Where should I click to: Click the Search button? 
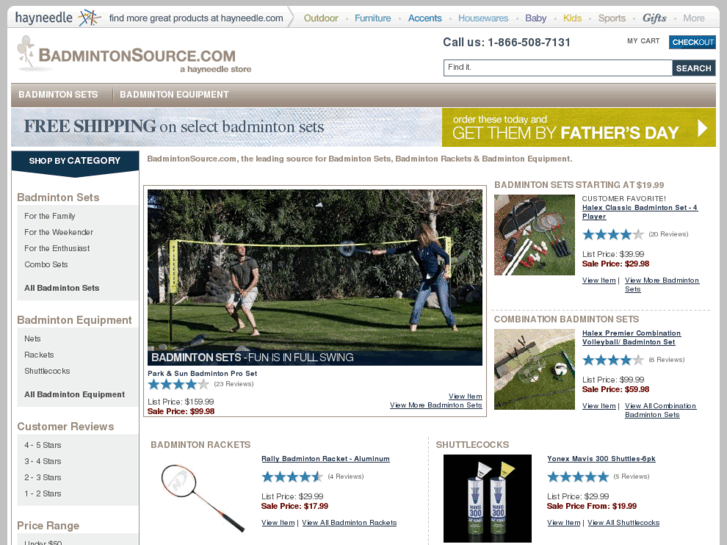pos(694,68)
